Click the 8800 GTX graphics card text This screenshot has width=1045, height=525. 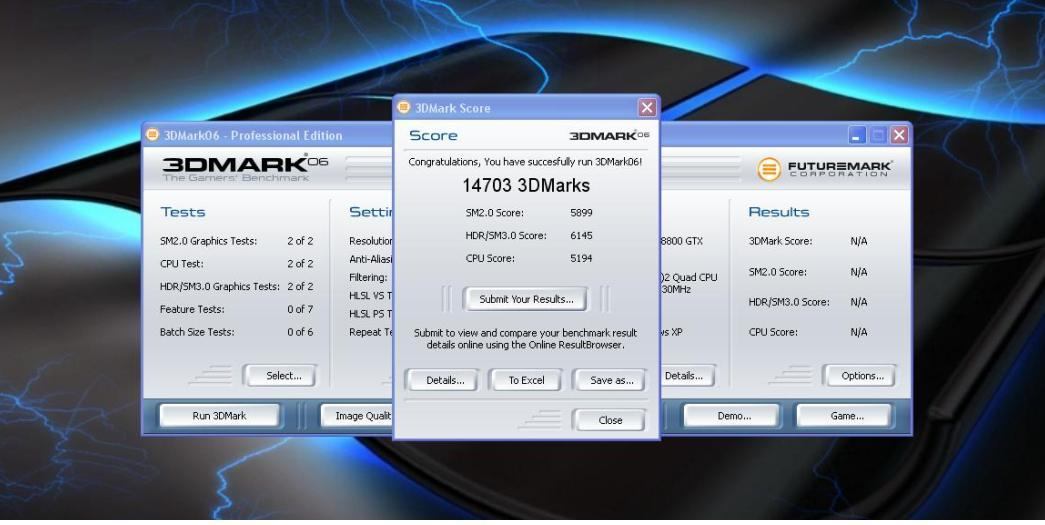click(x=682, y=241)
